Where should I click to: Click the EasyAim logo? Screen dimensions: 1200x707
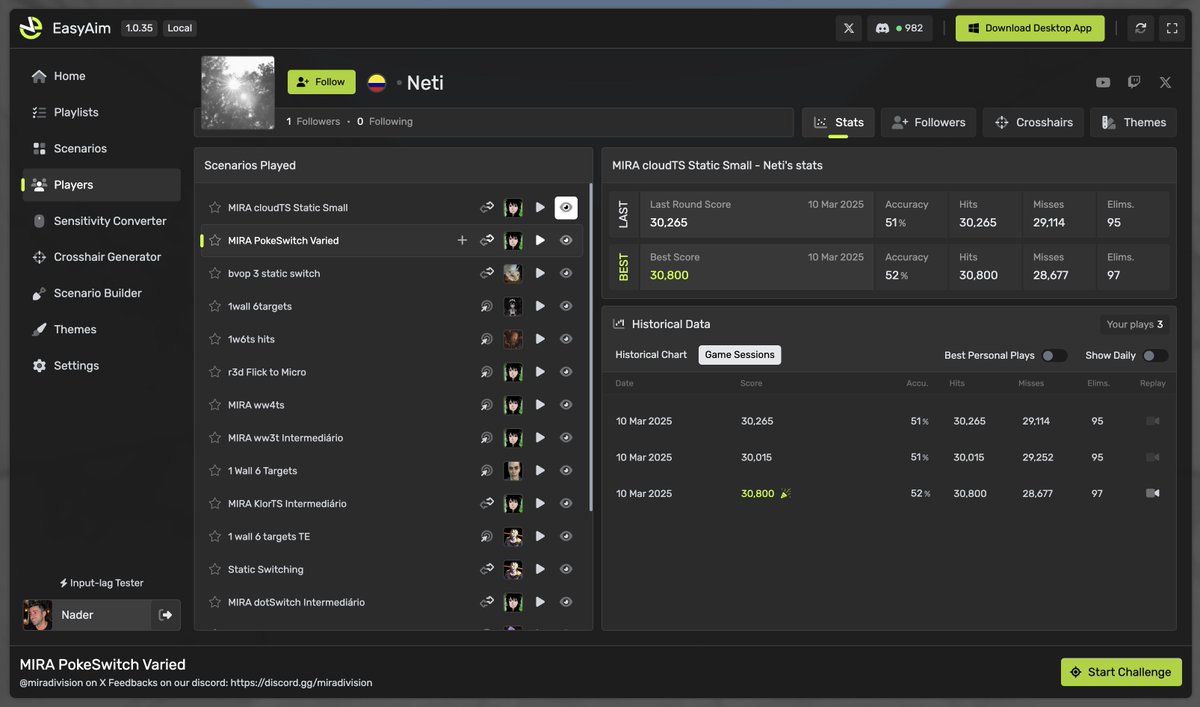coord(31,28)
